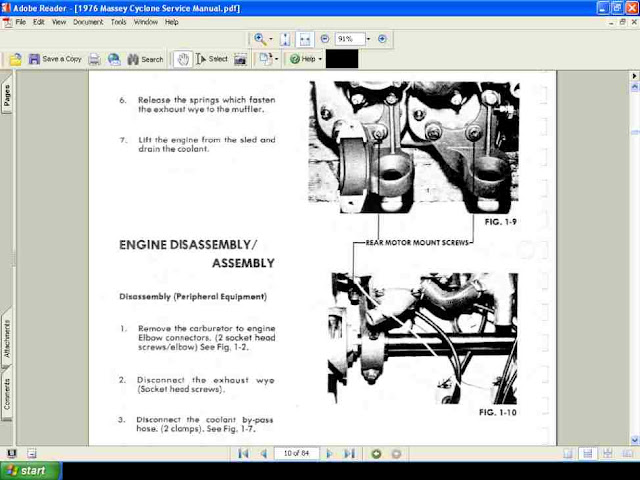
Task: Expand the Help dropdown arrow
Action: tap(320, 60)
